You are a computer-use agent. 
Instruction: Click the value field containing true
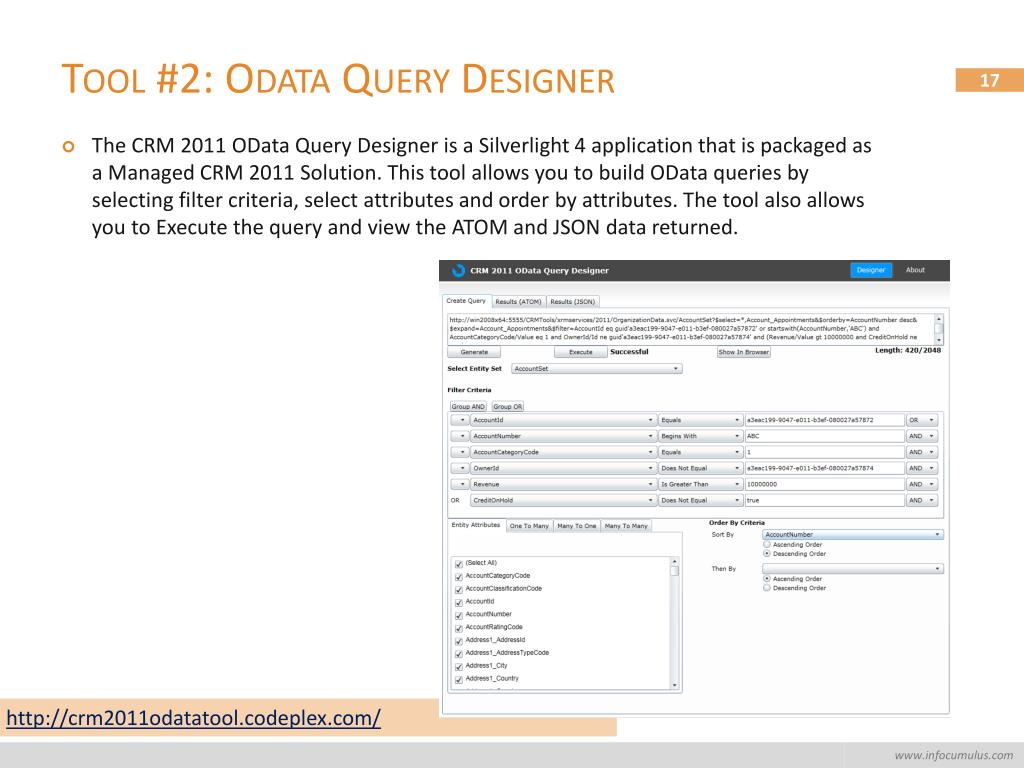click(x=824, y=500)
